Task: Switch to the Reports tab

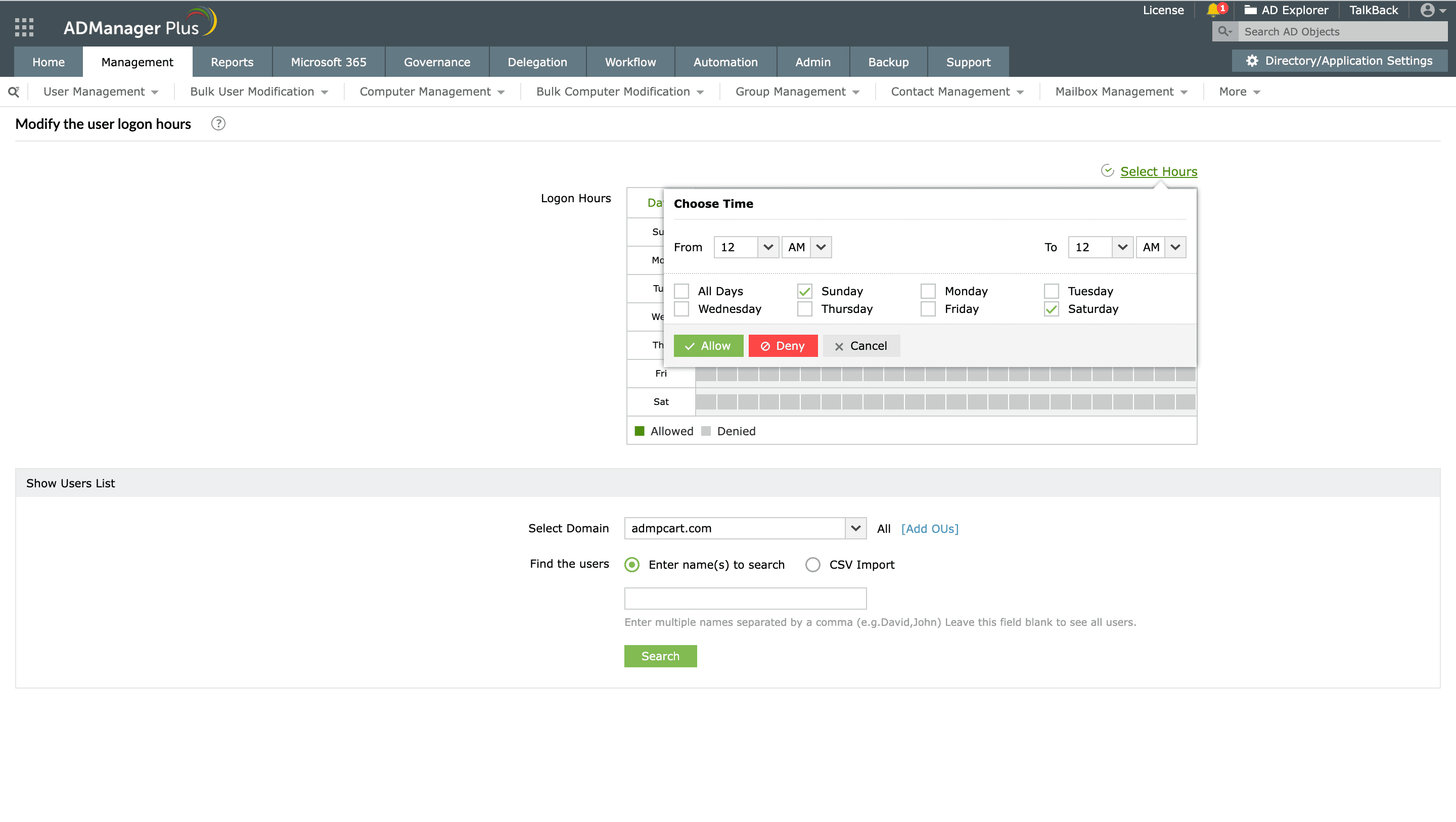Action: [x=232, y=62]
